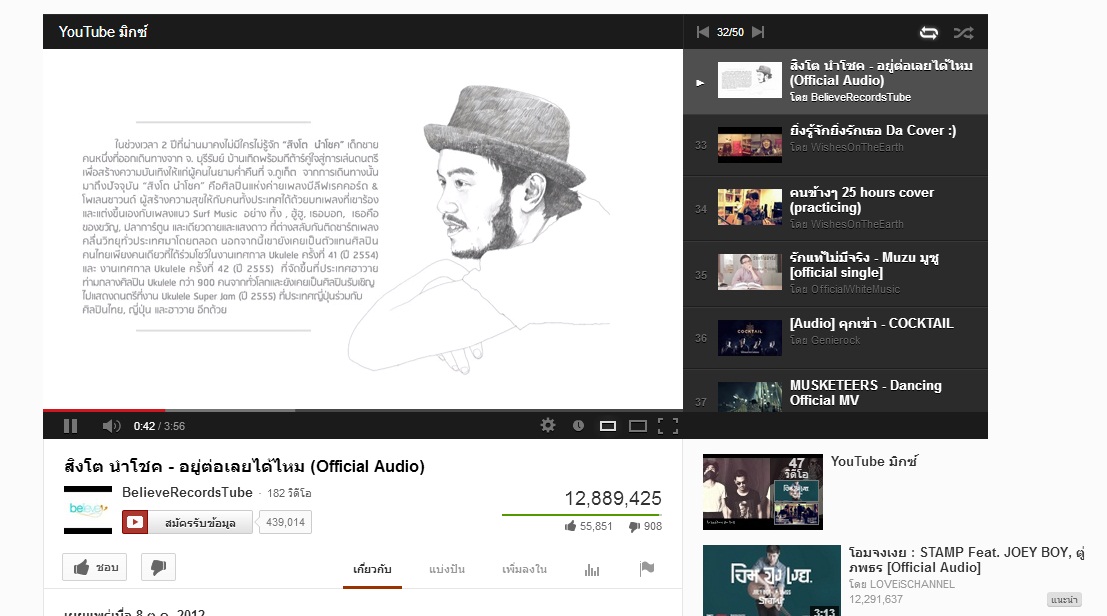Click the currently playing playlist item 32
Image resolution: width=1107 pixels, height=616 pixels.
click(x=835, y=82)
